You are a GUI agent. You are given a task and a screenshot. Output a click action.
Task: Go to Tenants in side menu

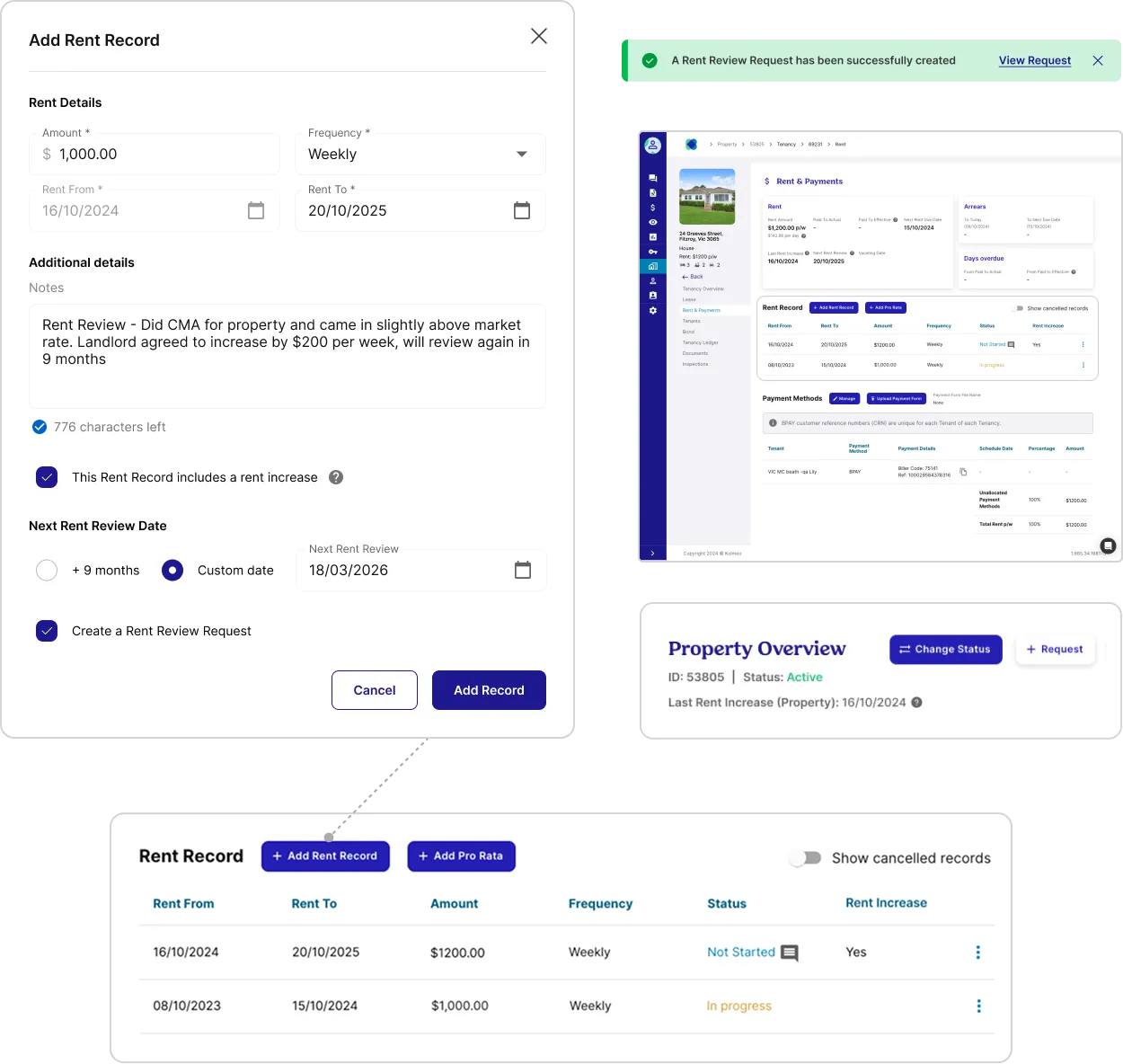(x=691, y=321)
